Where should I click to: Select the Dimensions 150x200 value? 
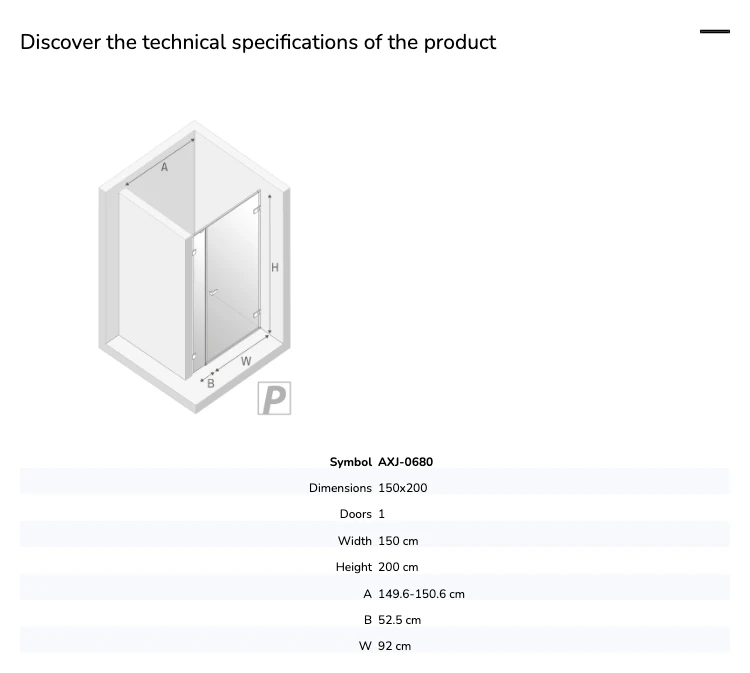pyautogui.click(x=403, y=488)
